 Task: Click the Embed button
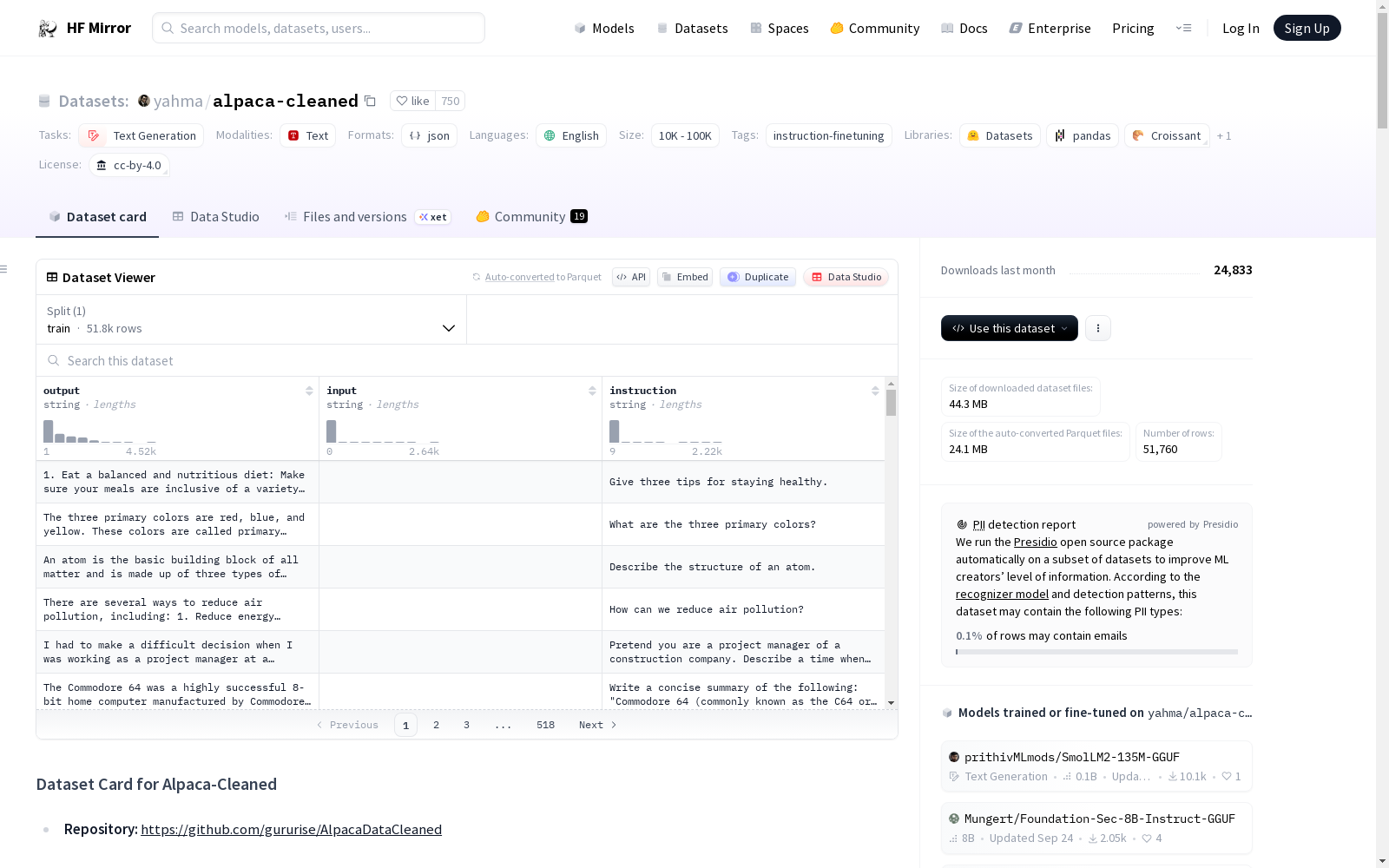click(685, 277)
